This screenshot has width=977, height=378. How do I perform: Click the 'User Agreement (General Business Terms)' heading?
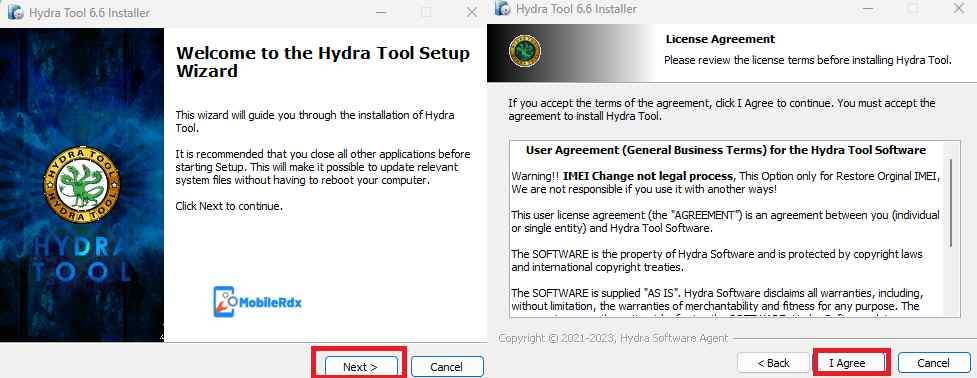coord(726,150)
